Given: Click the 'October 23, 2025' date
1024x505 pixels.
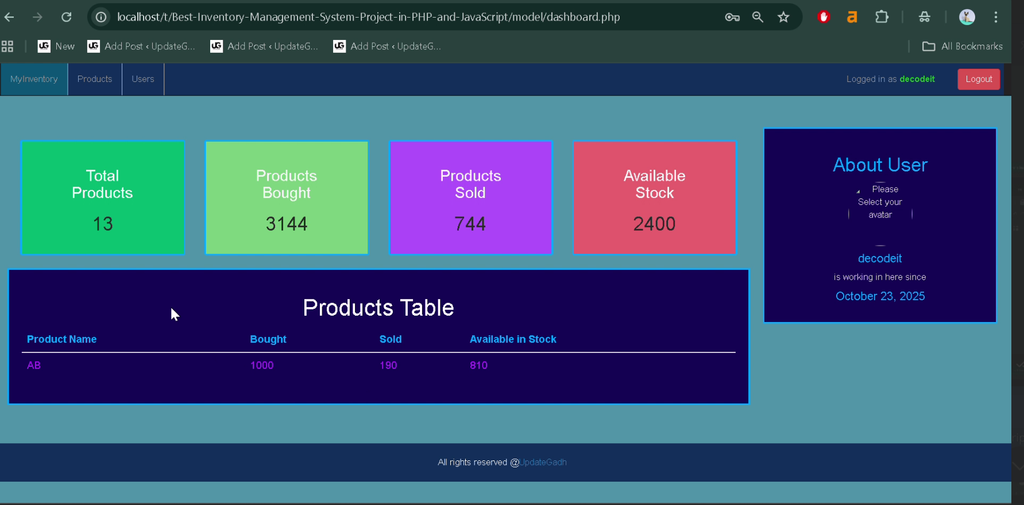Looking at the screenshot, I should [880, 297].
